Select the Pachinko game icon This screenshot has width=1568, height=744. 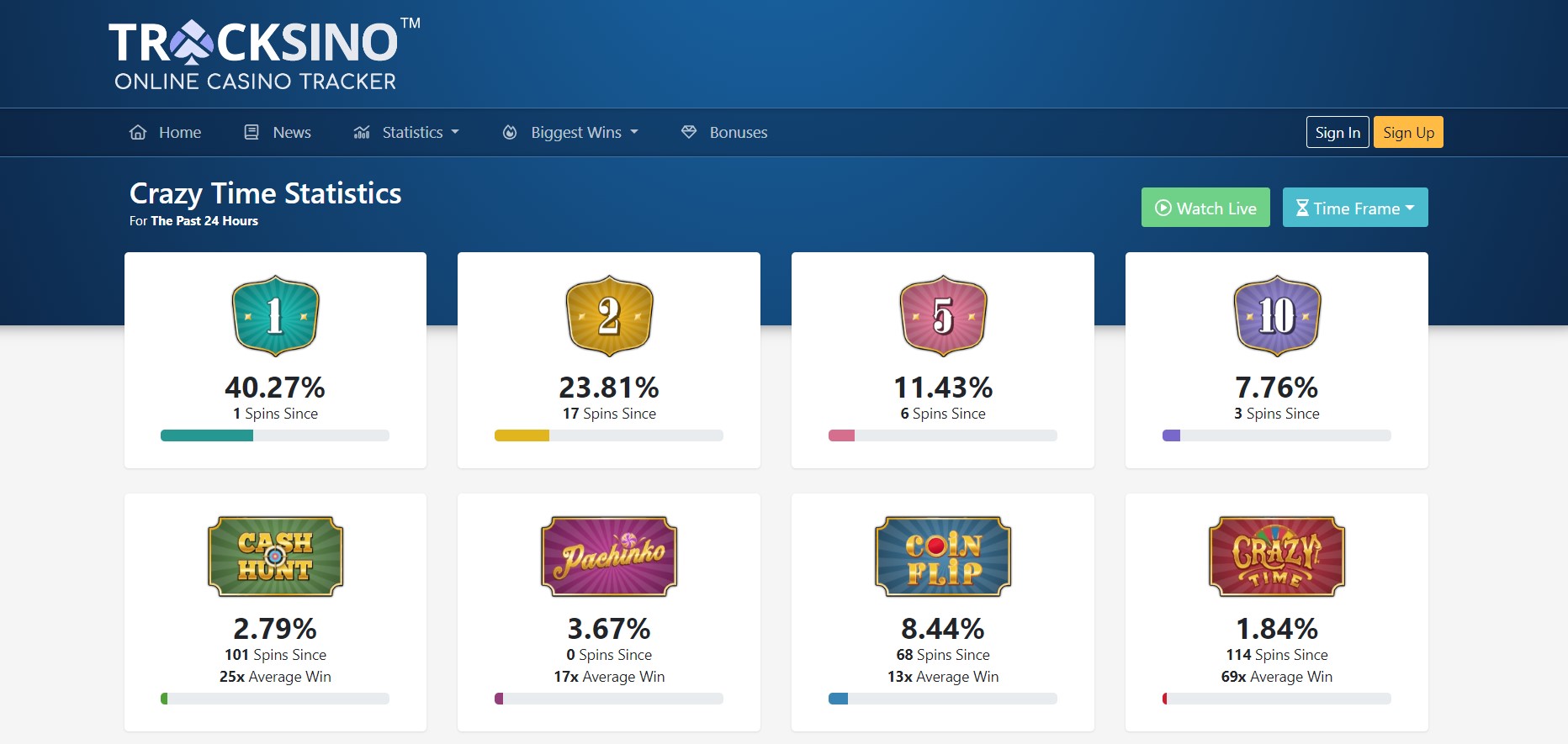tap(609, 557)
